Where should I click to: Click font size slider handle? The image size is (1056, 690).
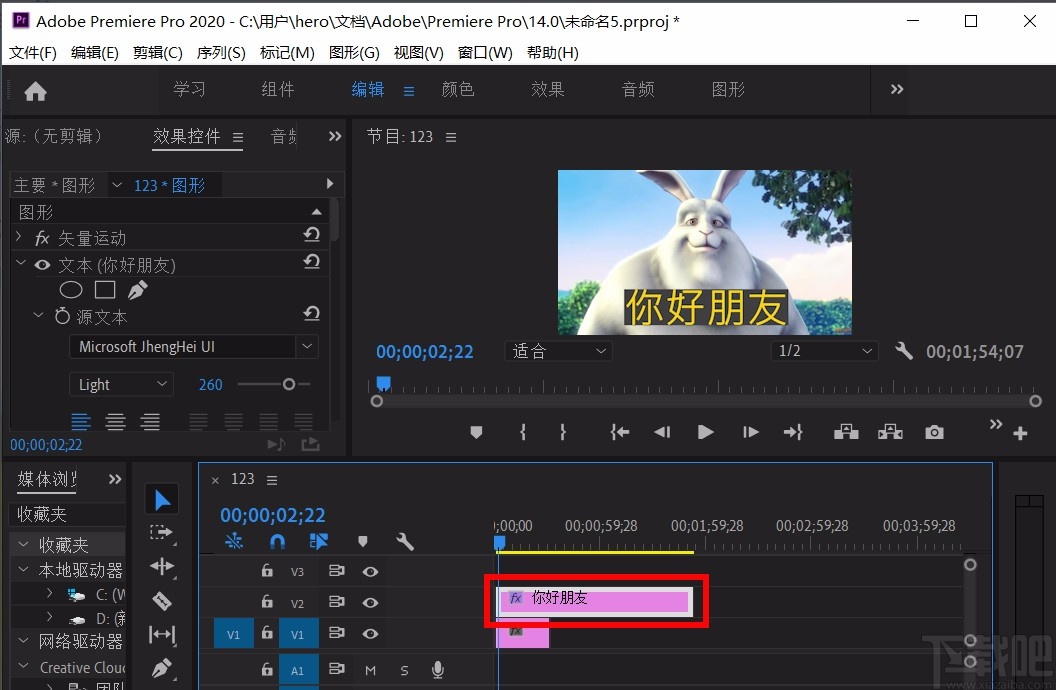[289, 384]
